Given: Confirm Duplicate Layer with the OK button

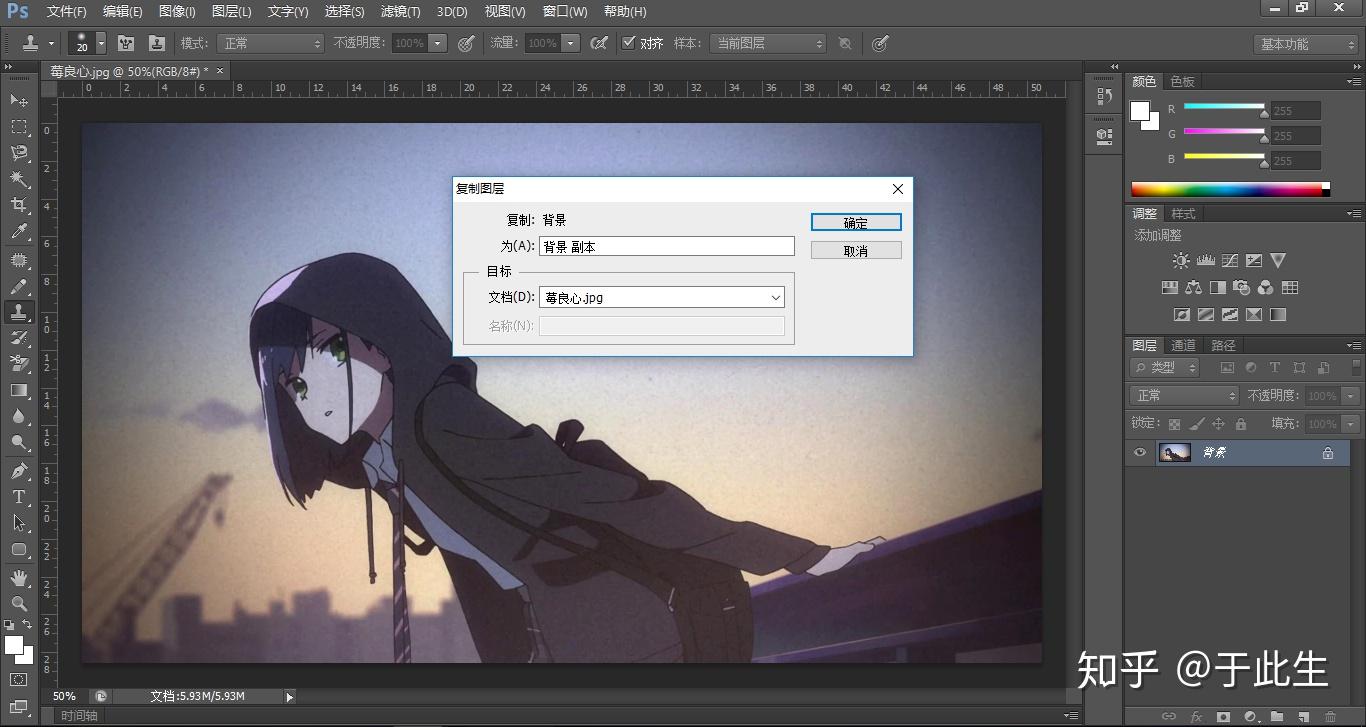Looking at the screenshot, I should coord(856,222).
